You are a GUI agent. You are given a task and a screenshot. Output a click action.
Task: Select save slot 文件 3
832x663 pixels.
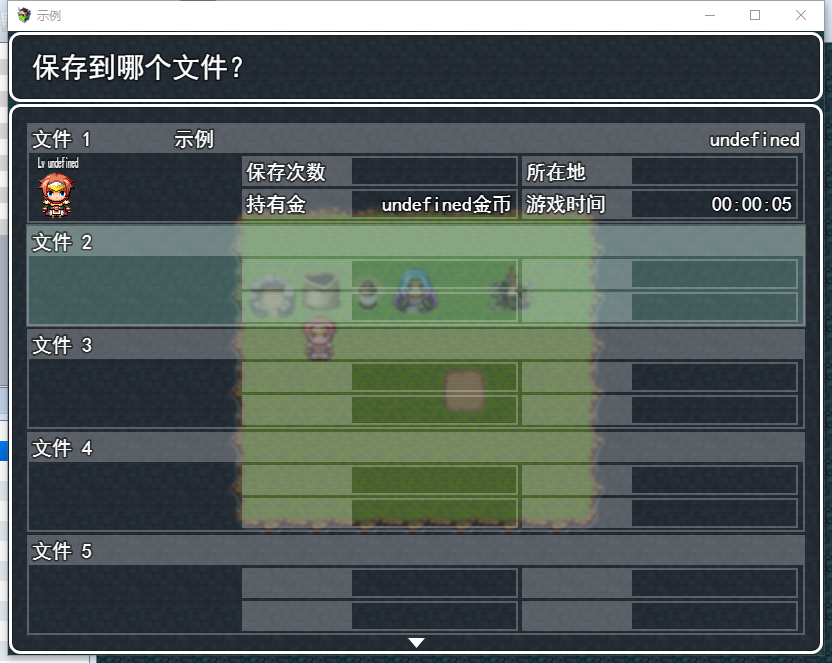click(x=416, y=379)
